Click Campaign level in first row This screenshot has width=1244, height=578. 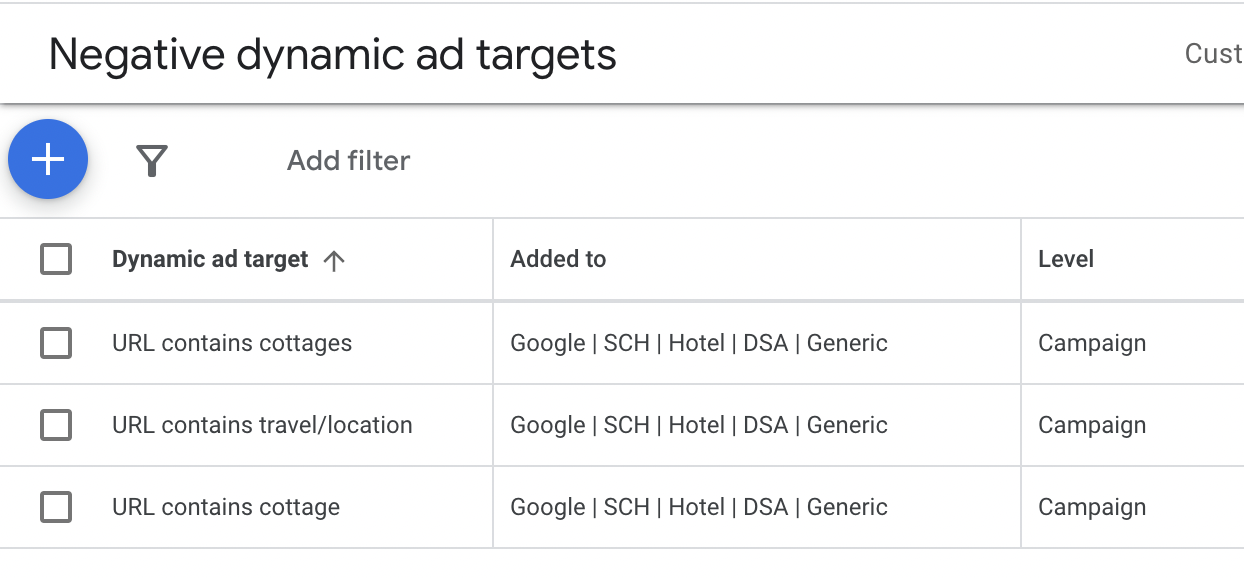(1092, 343)
